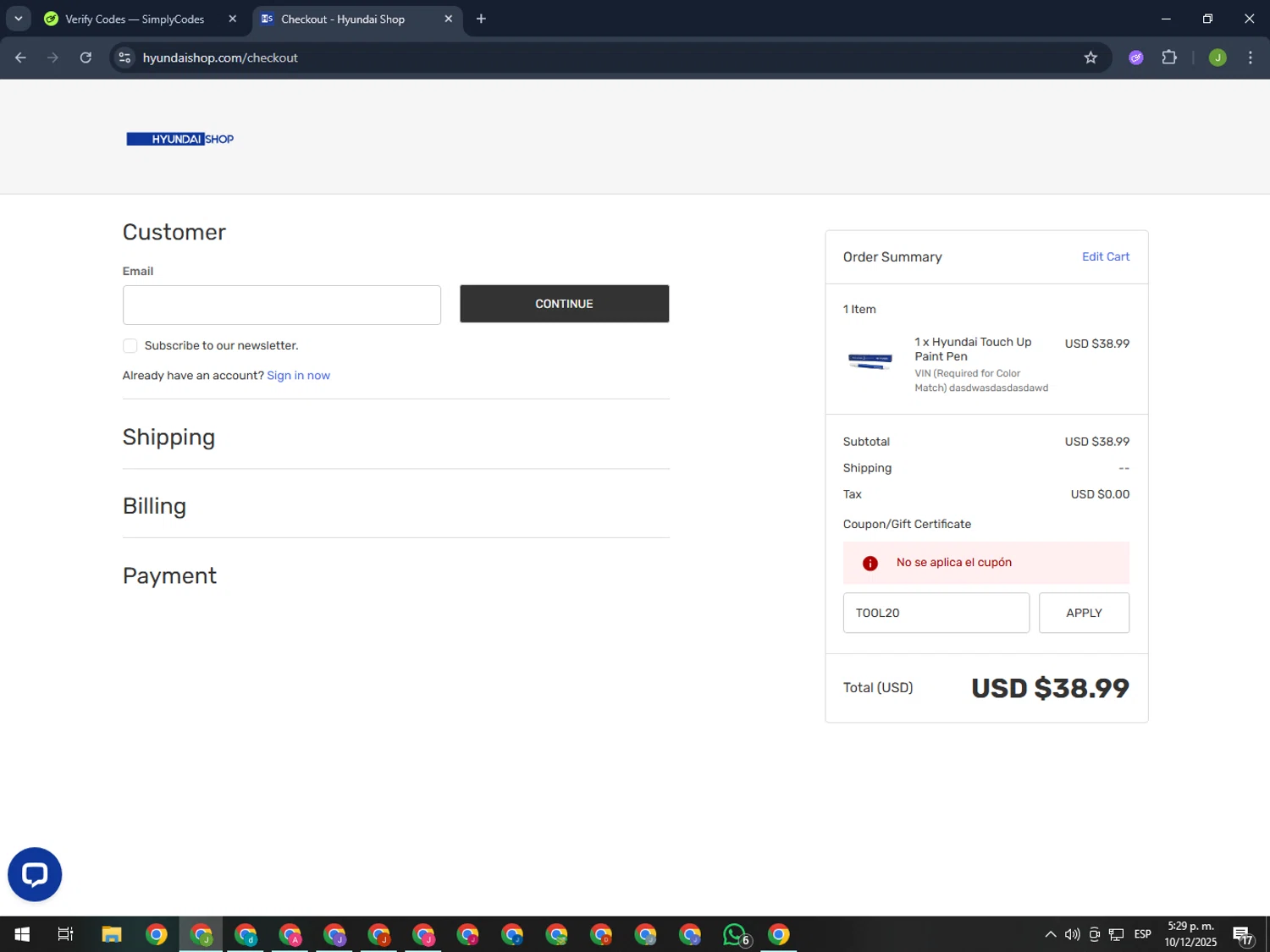
Task: Click the Billing section heading
Action: [x=154, y=506]
